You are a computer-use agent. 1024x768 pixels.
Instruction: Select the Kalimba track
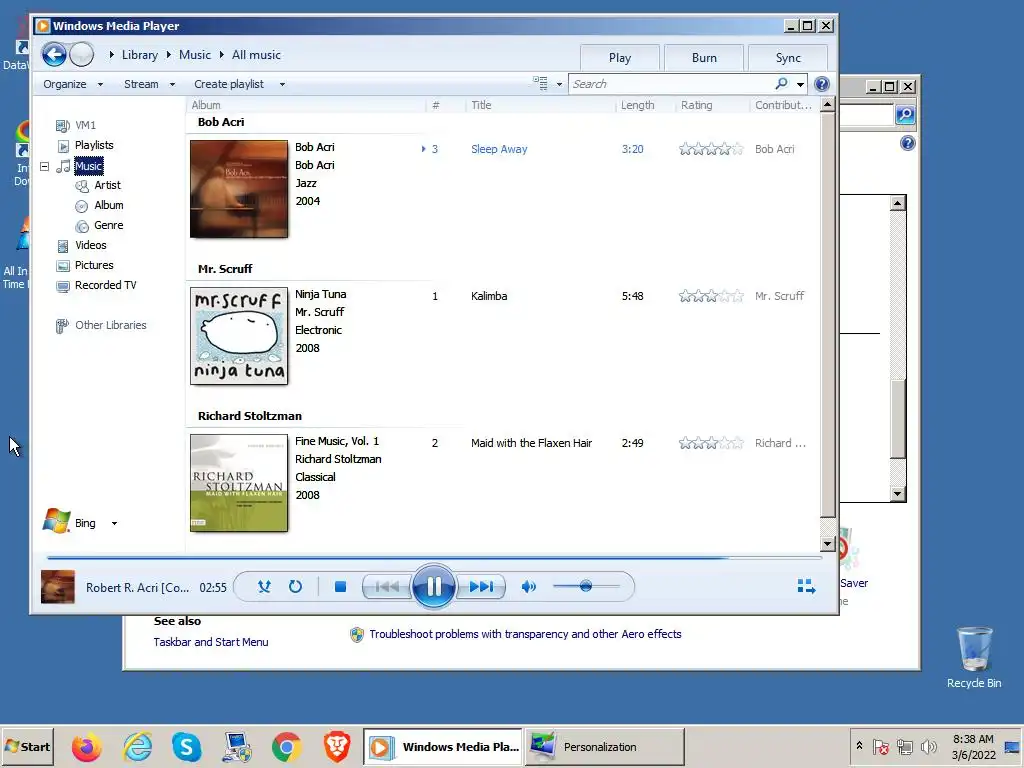489,296
